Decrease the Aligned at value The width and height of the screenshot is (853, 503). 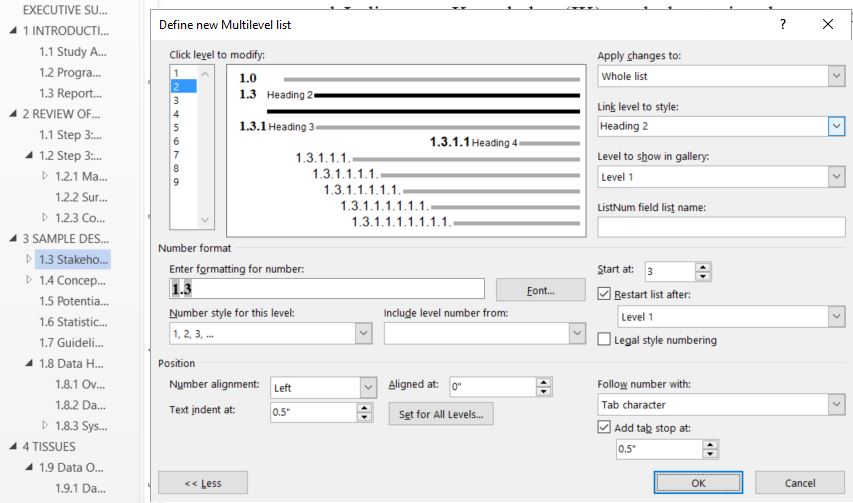click(543, 392)
